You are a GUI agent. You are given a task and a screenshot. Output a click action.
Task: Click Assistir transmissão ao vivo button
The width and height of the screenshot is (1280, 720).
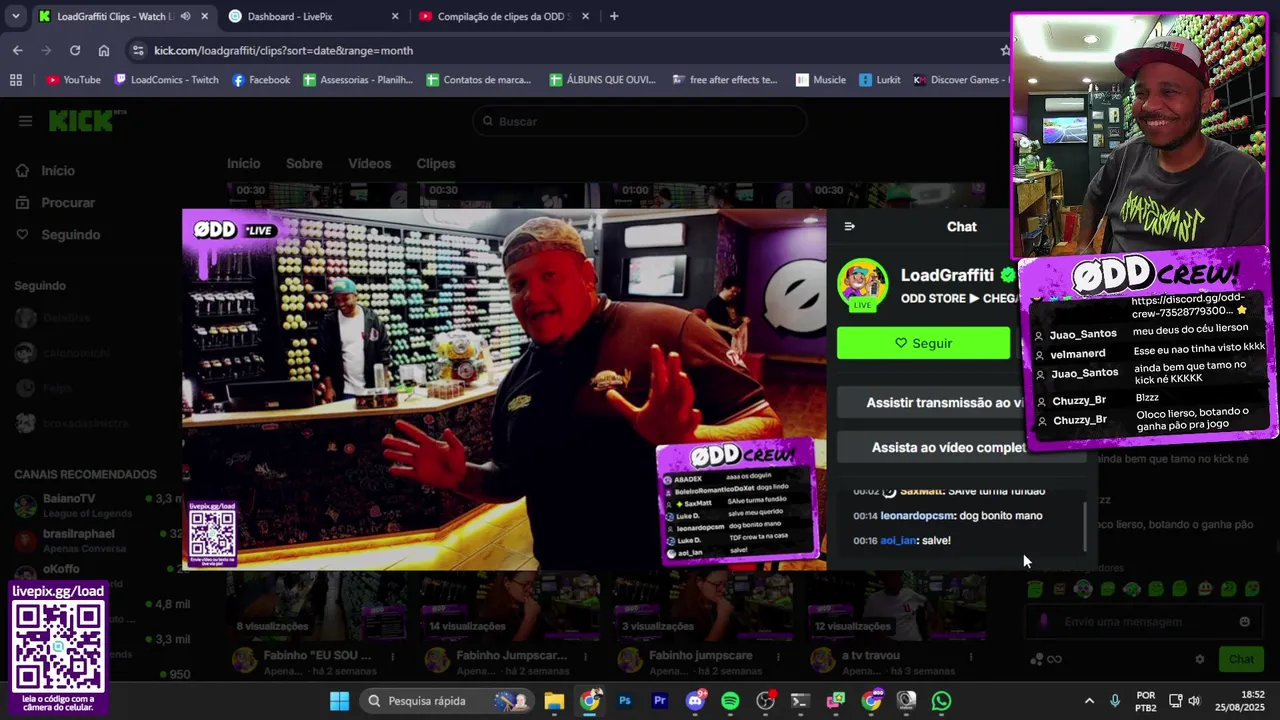click(944, 403)
